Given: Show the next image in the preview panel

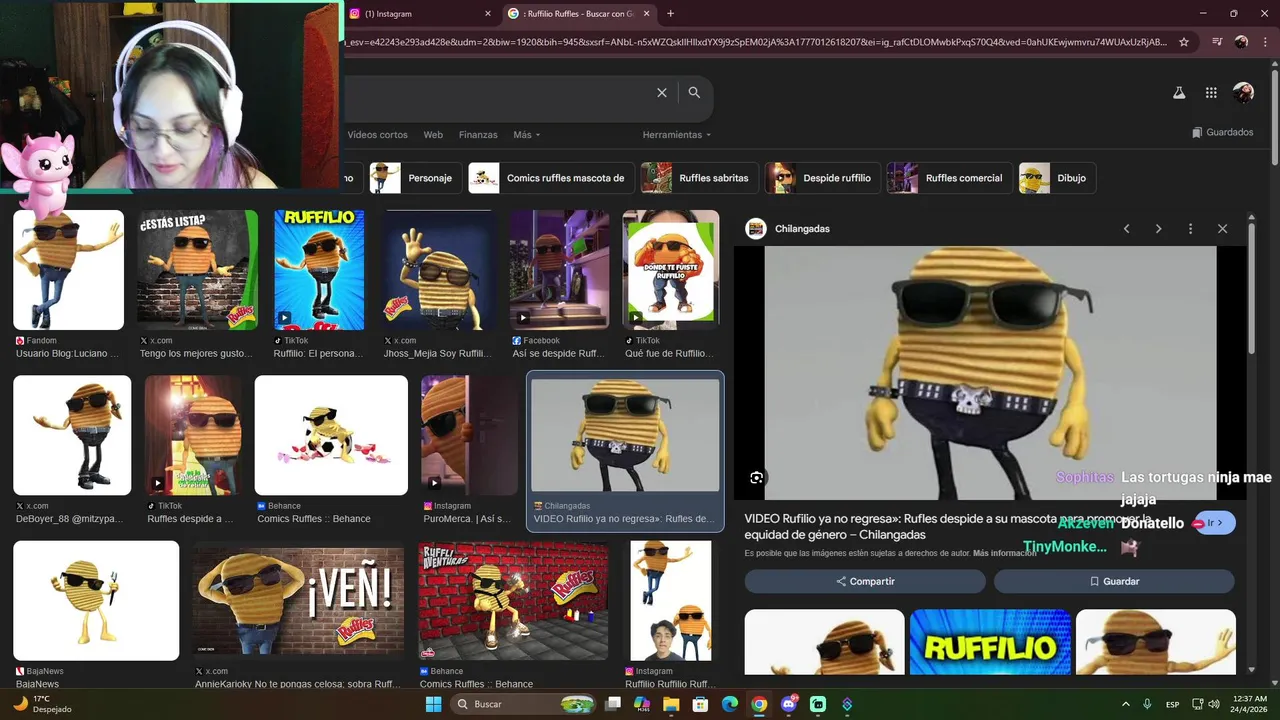Looking at the screenshot, I should click(1158, 229).
